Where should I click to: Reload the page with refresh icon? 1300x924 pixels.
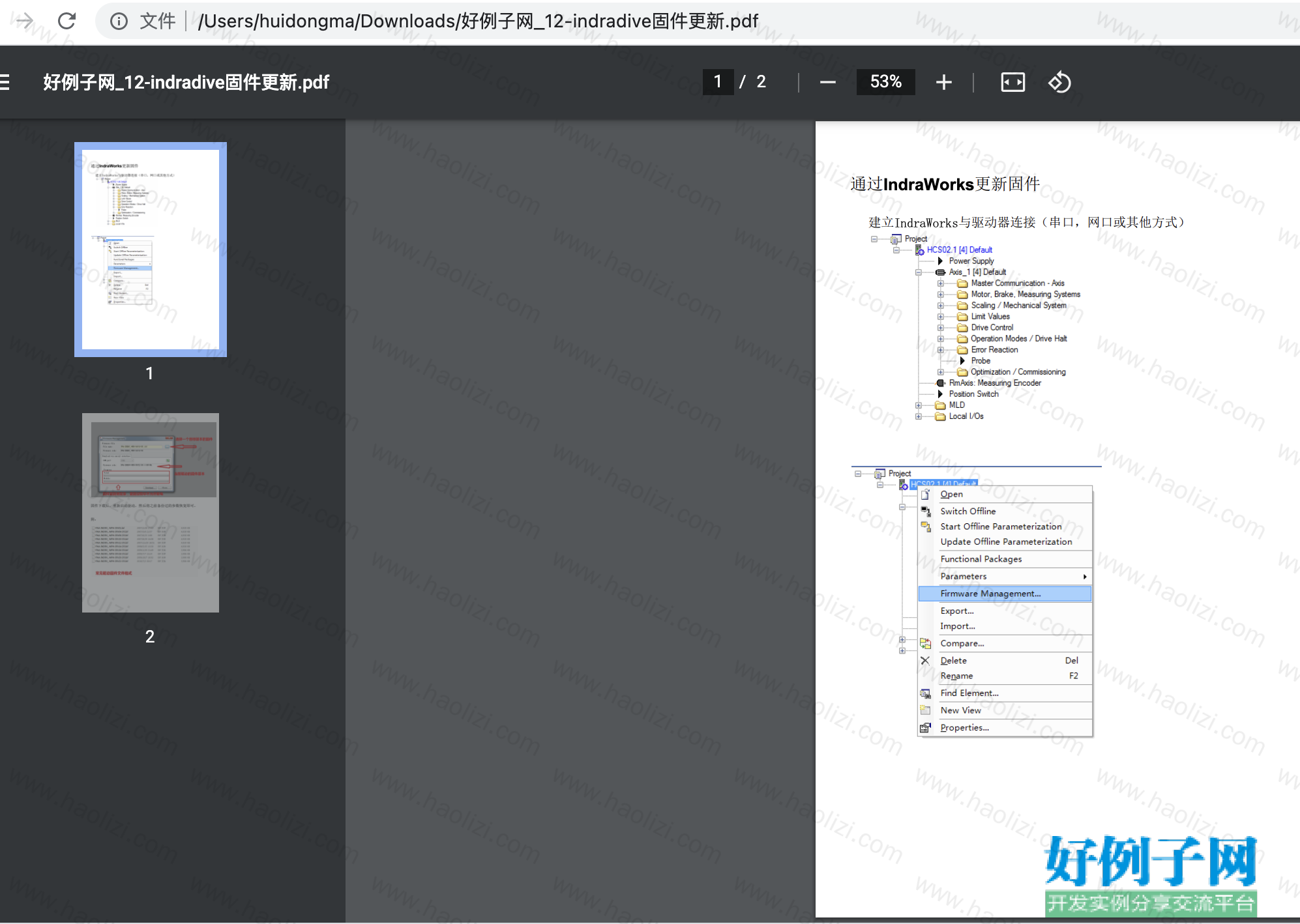66,21
